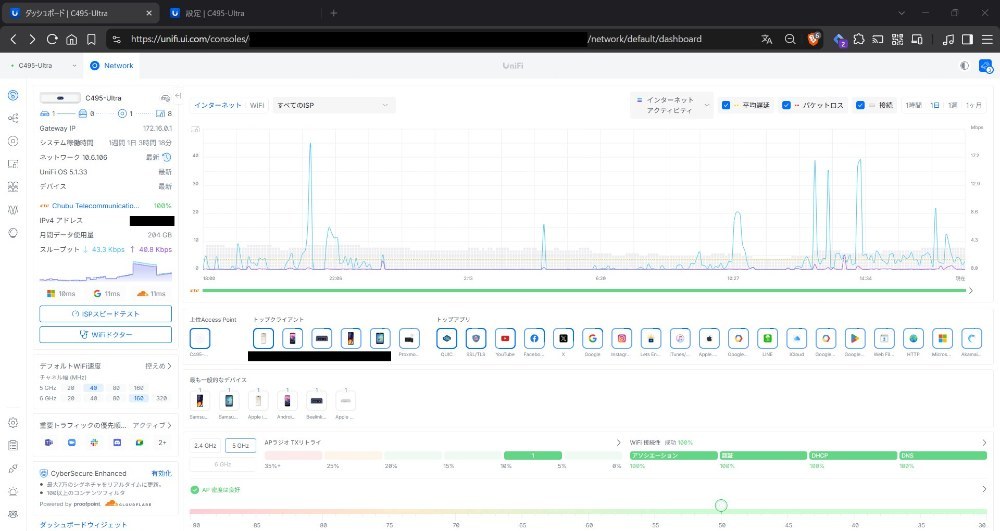This screenshot has width=1000, height=531.
Task: Click the highlighted TX retry bar 1
Action: point(533,455)
